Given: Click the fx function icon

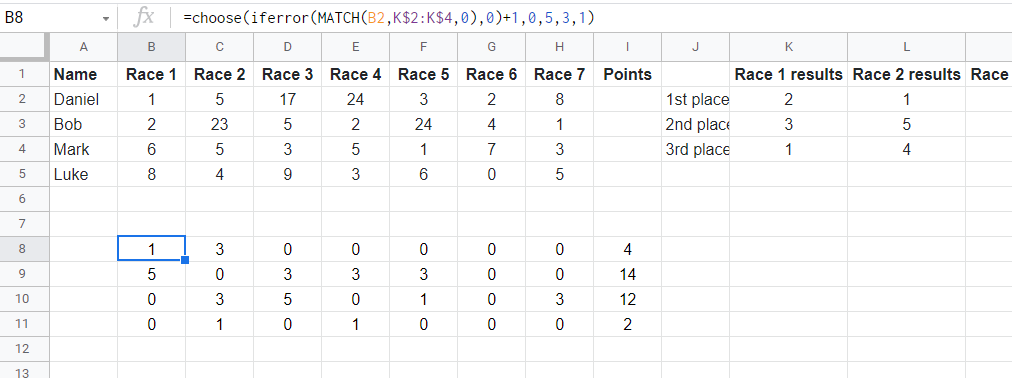Looking at the screenshot, I should tap(143, 18).
